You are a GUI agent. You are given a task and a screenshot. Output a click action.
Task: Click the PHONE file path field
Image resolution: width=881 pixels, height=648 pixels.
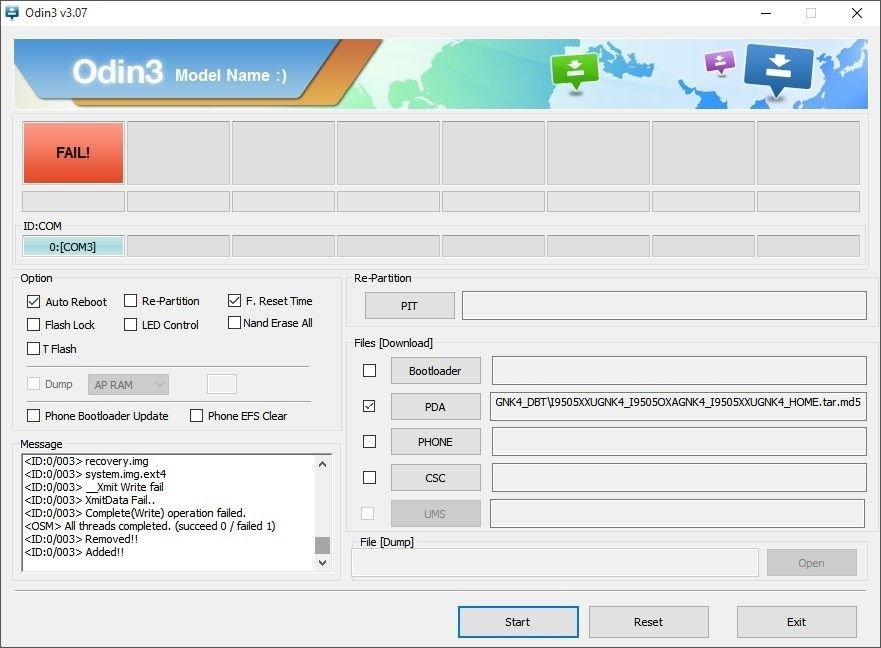click(x=679, y=442)
